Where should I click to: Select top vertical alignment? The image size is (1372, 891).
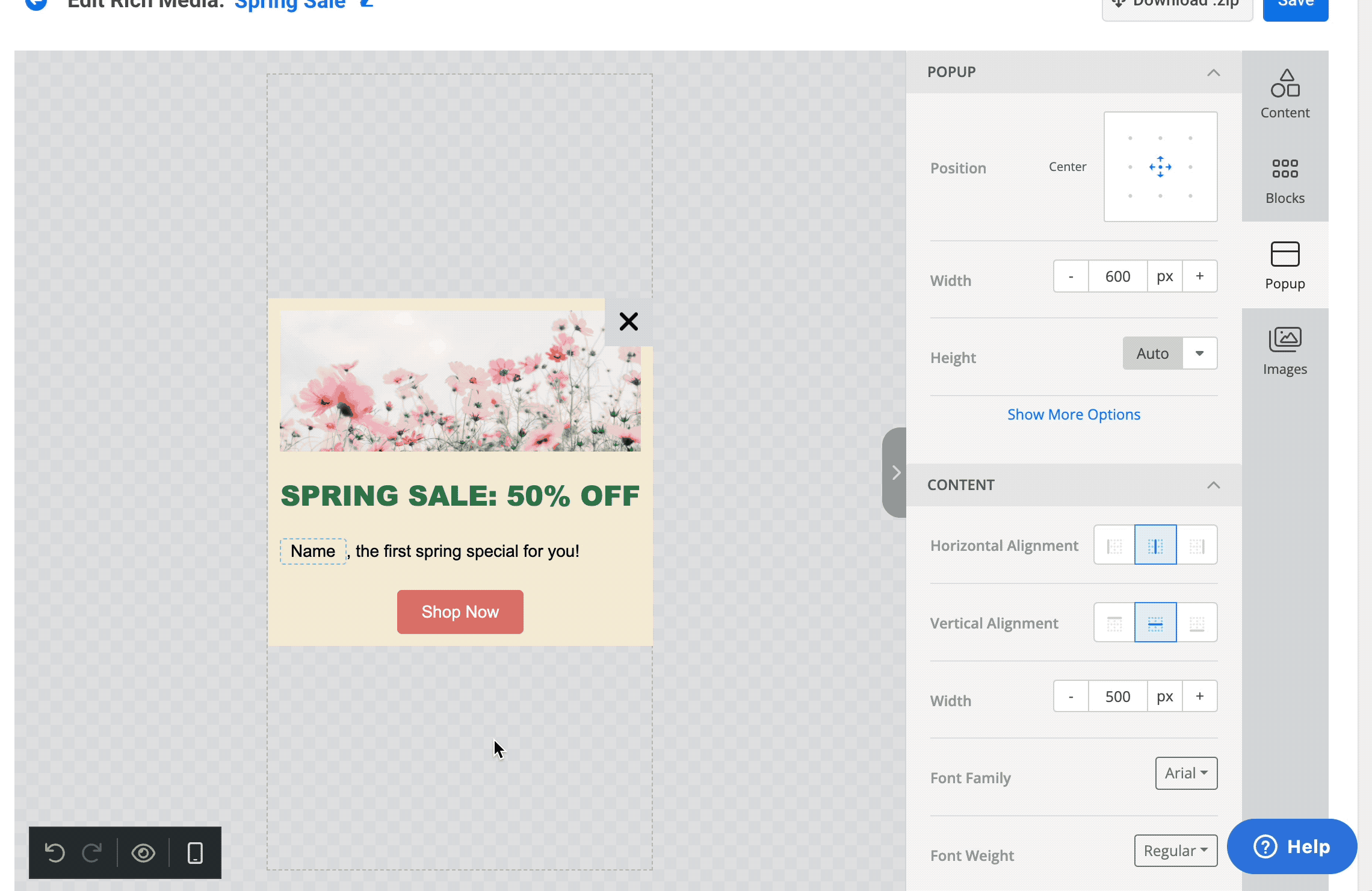[x=1114, y=623]
